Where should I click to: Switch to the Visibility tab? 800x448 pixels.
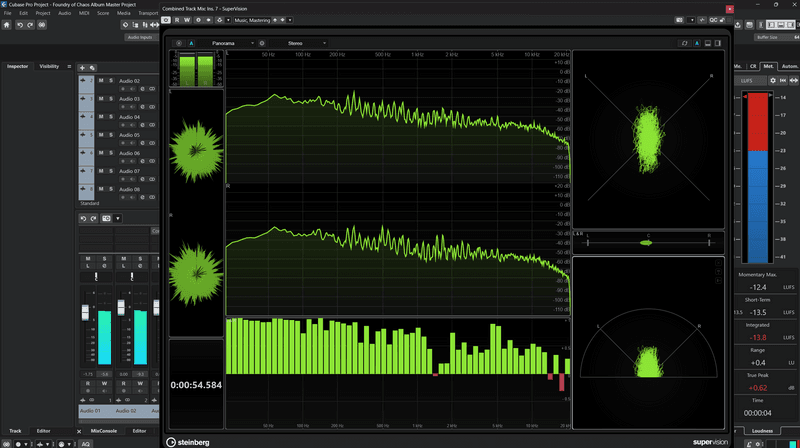tap(49, 66)
